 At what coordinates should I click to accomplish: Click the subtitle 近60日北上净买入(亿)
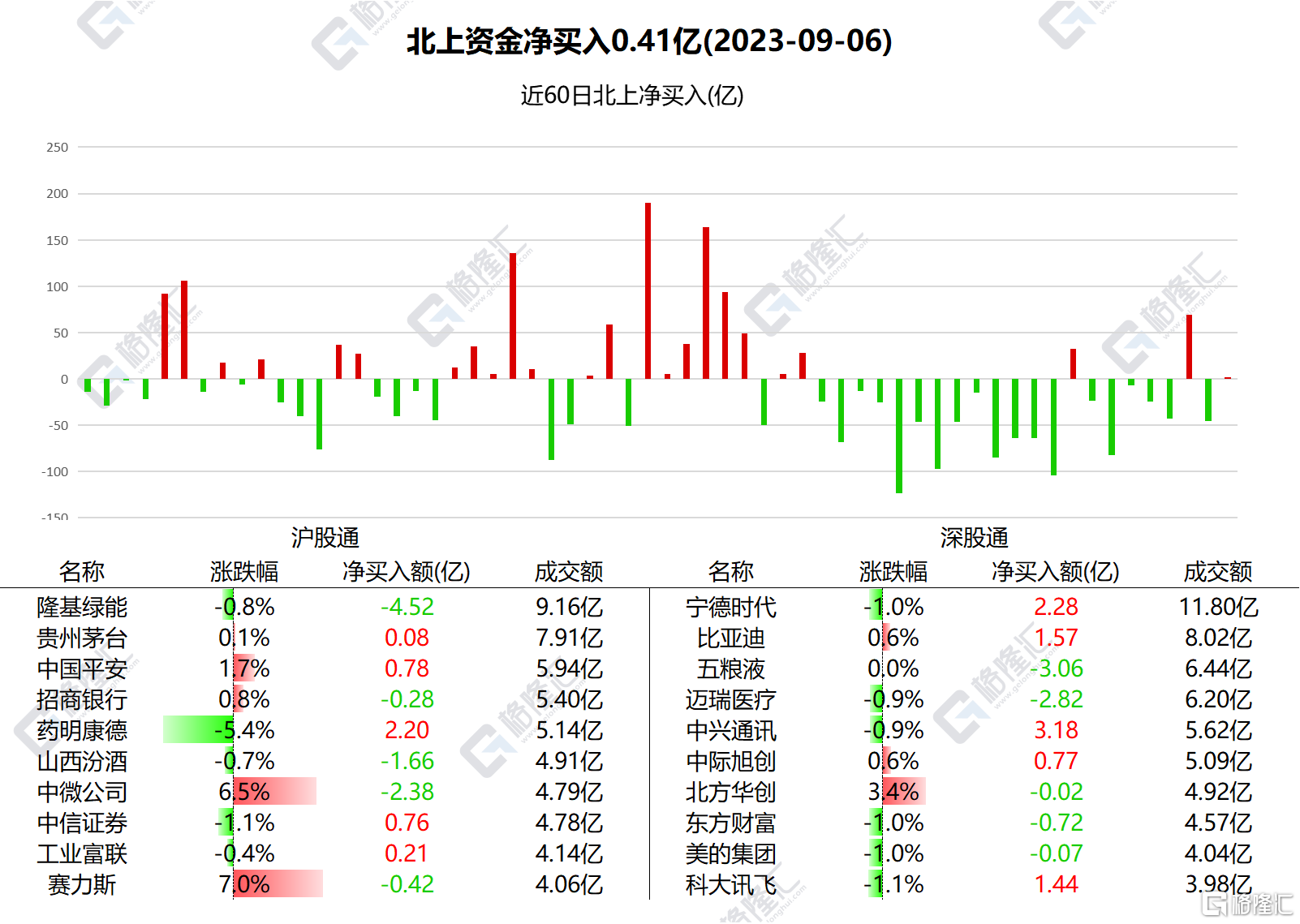pos(632,96)
